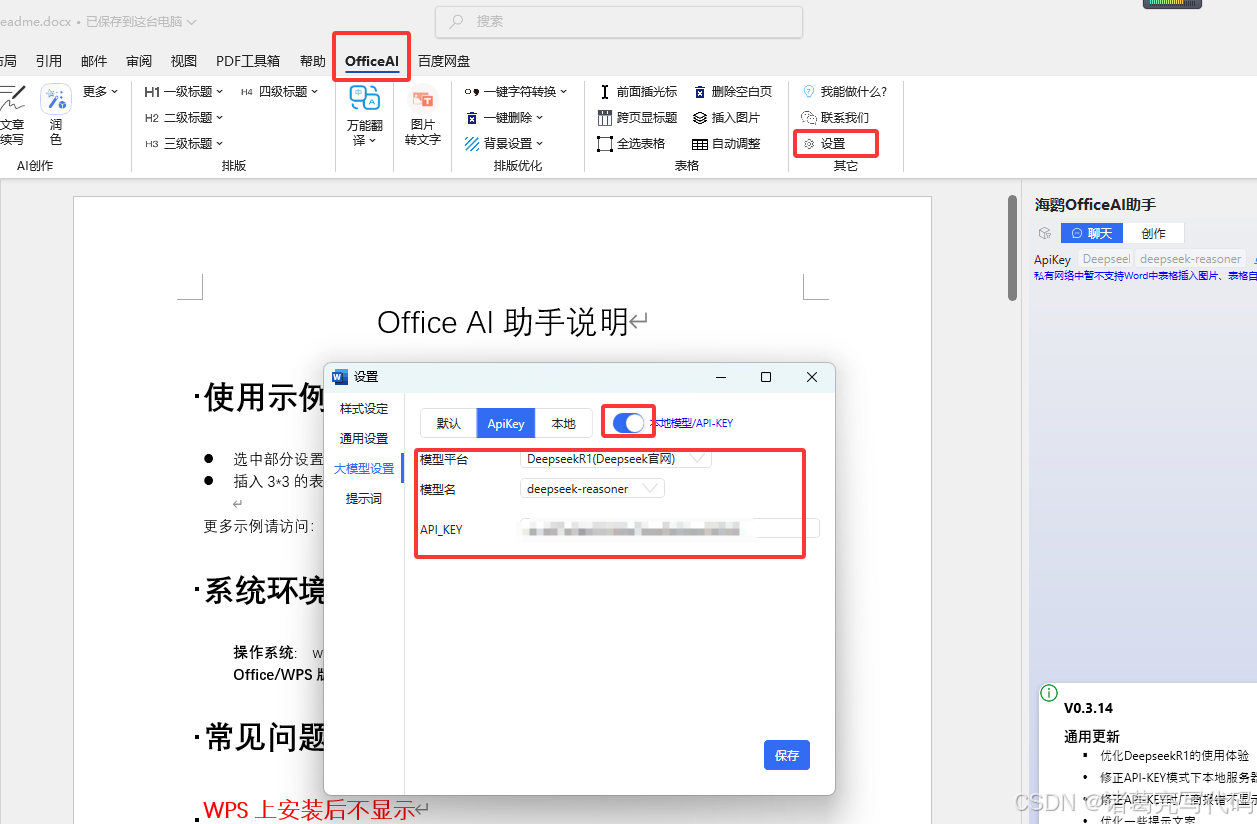Screen dimensions: 1257x824
Task: Click the 保存 button in settings
Action: point(787,755)
